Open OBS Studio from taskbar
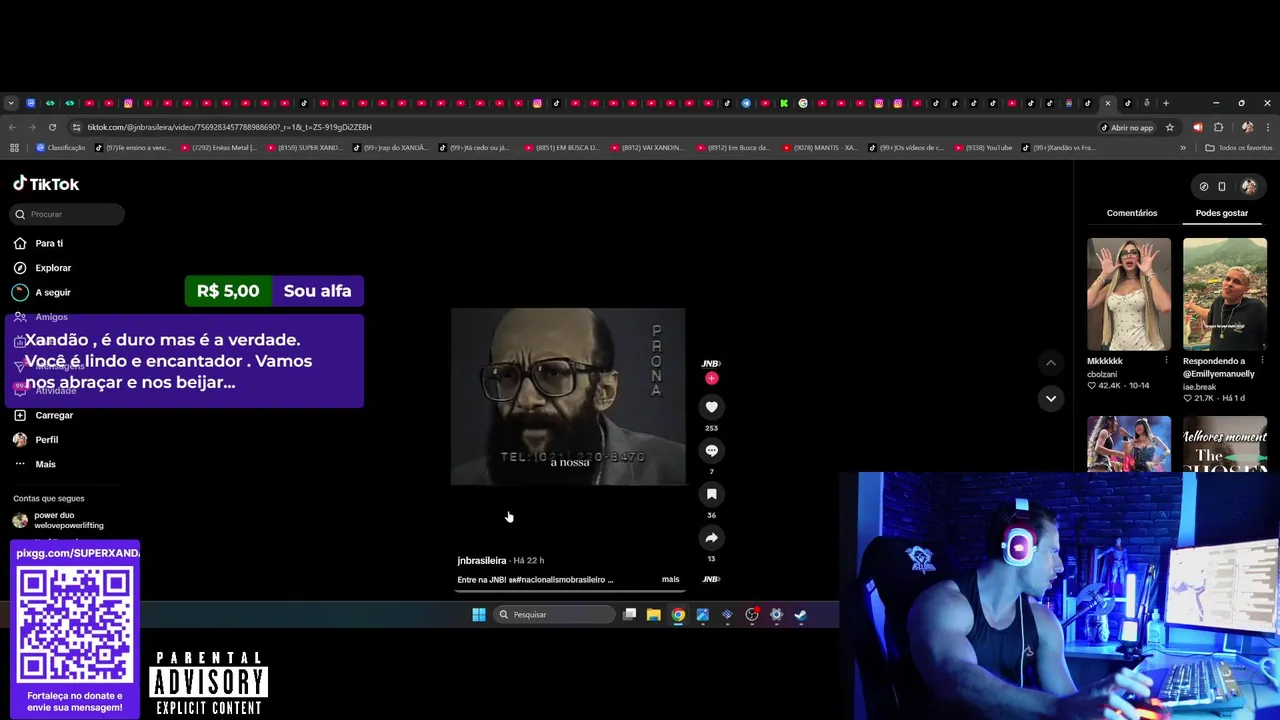Image resolution: width=1280 pixels, height=720 pixels. click(752, 615)
